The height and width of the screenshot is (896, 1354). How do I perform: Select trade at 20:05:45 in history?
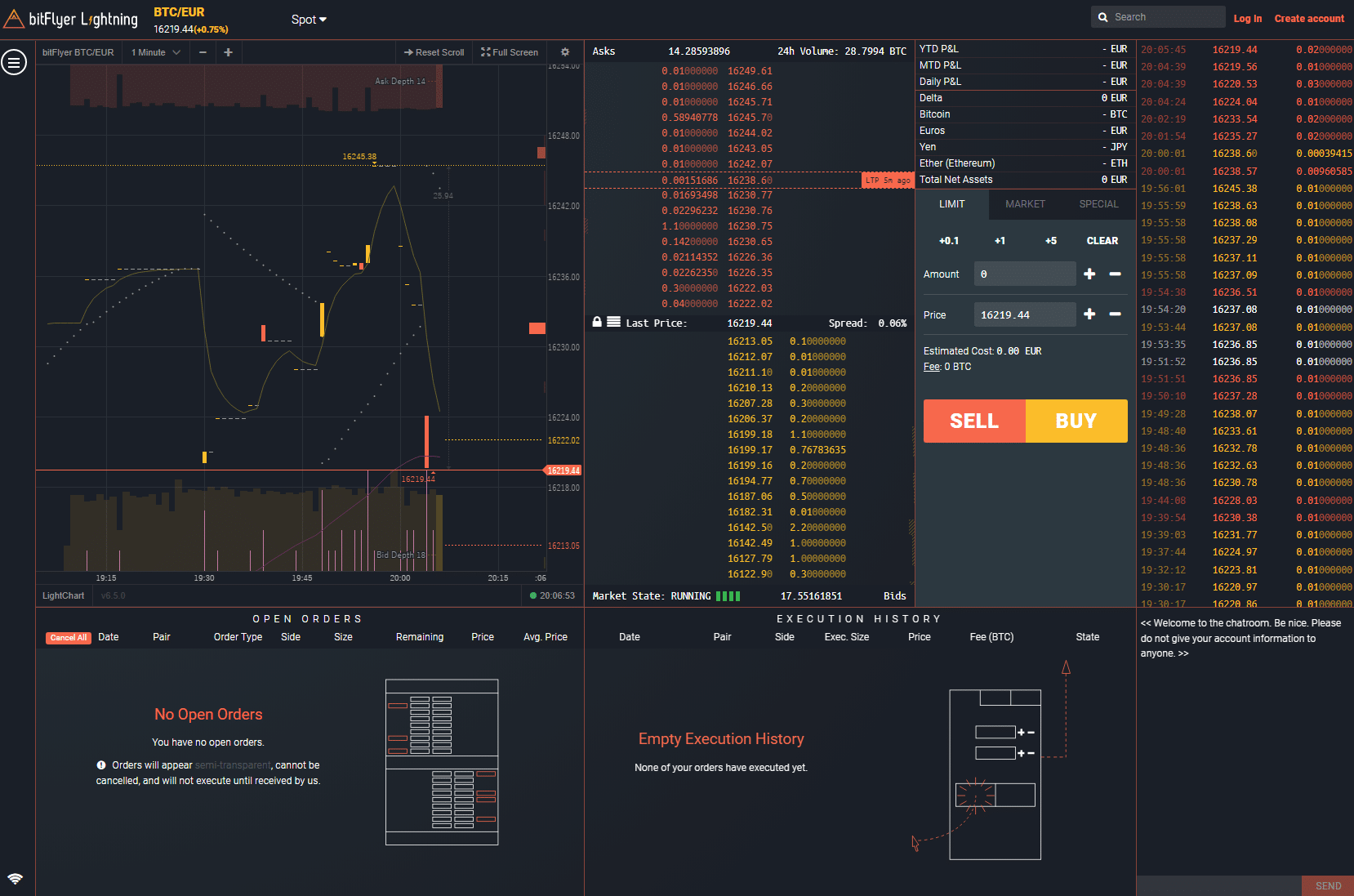tap(1245, 50)
